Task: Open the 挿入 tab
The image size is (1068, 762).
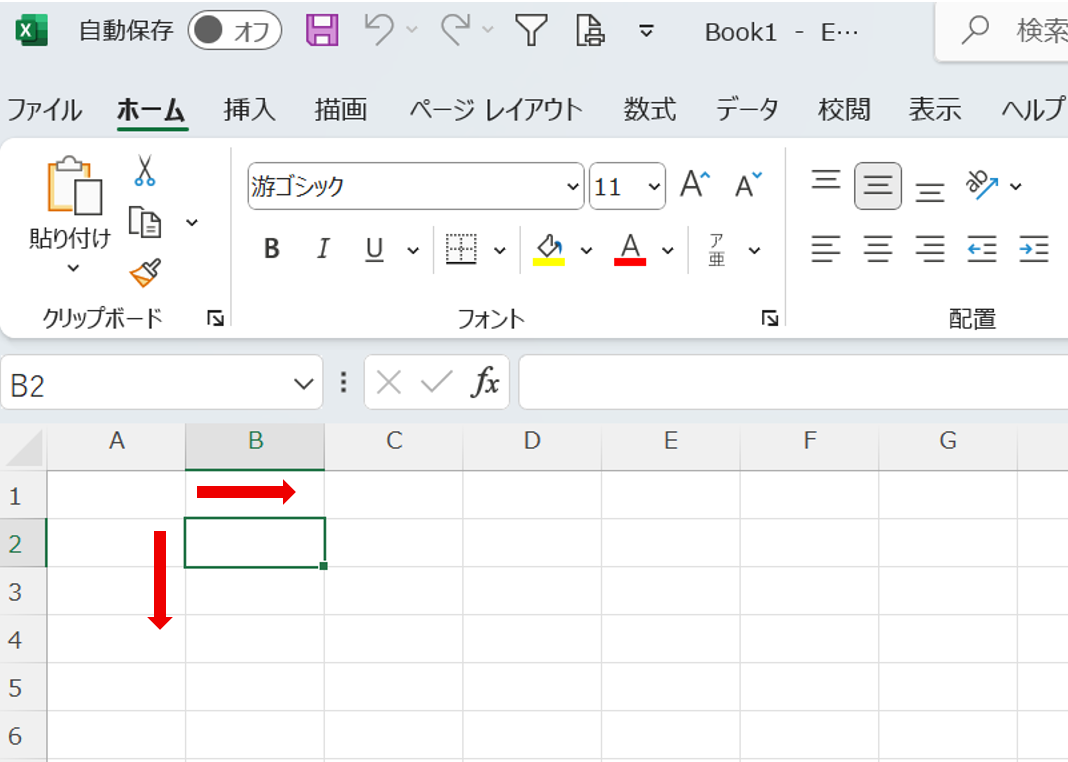Action: (x=249, y=109)
